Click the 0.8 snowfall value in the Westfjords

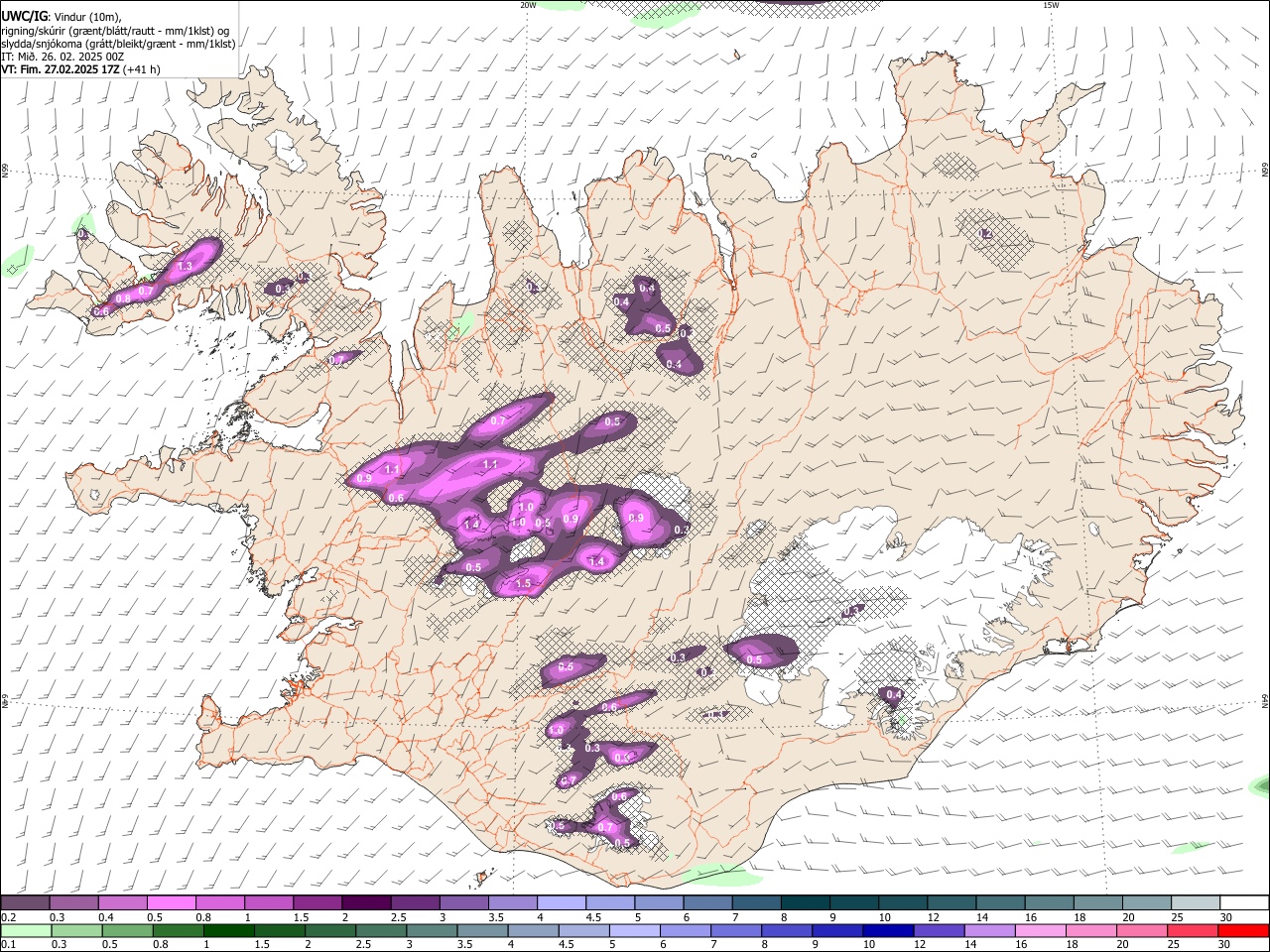point(123,298)
